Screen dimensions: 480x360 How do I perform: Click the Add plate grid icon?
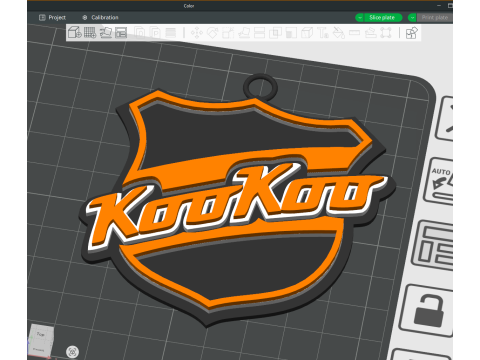pos(90,33)
